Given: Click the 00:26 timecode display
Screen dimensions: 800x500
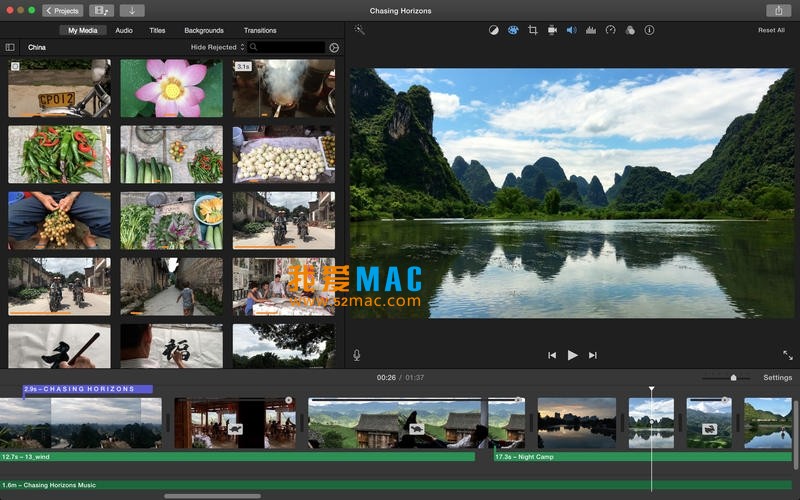Looking at the screenshot, I should click(386, 378).
